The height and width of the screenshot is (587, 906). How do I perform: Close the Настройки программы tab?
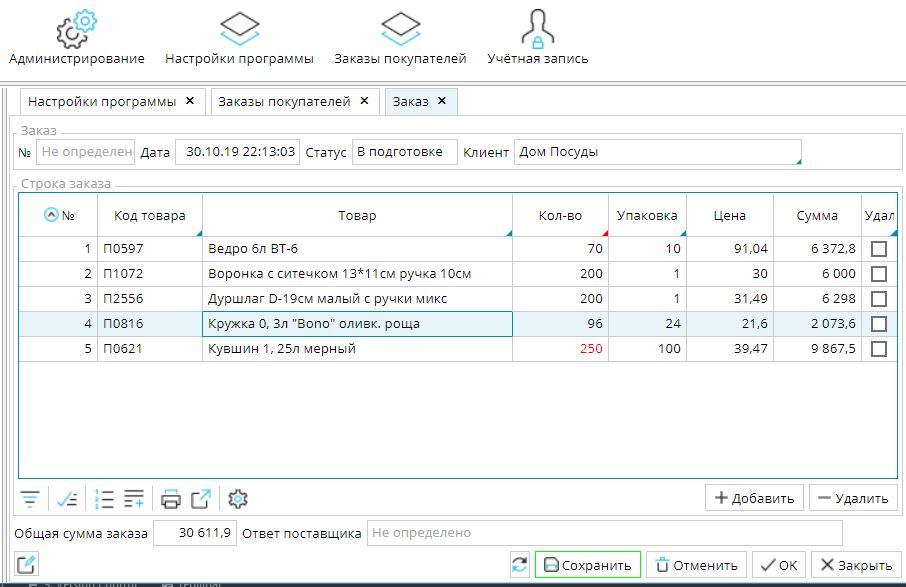pyautogui.click(x=190, y=101)
